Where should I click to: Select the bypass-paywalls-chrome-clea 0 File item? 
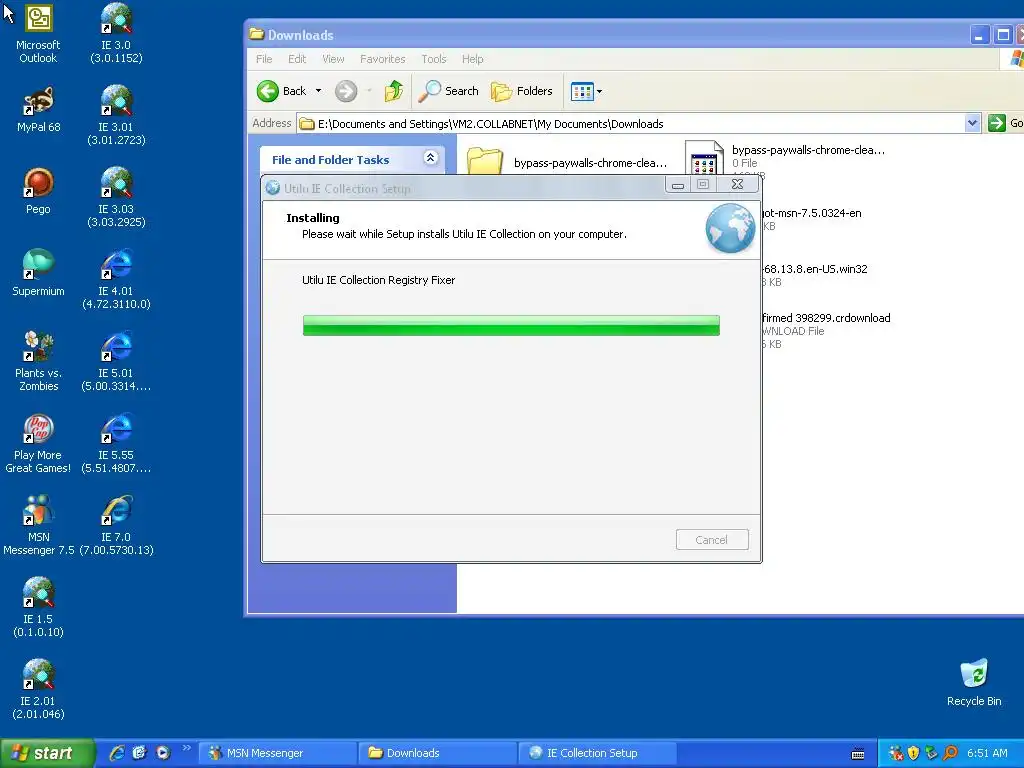pos(786,158)
